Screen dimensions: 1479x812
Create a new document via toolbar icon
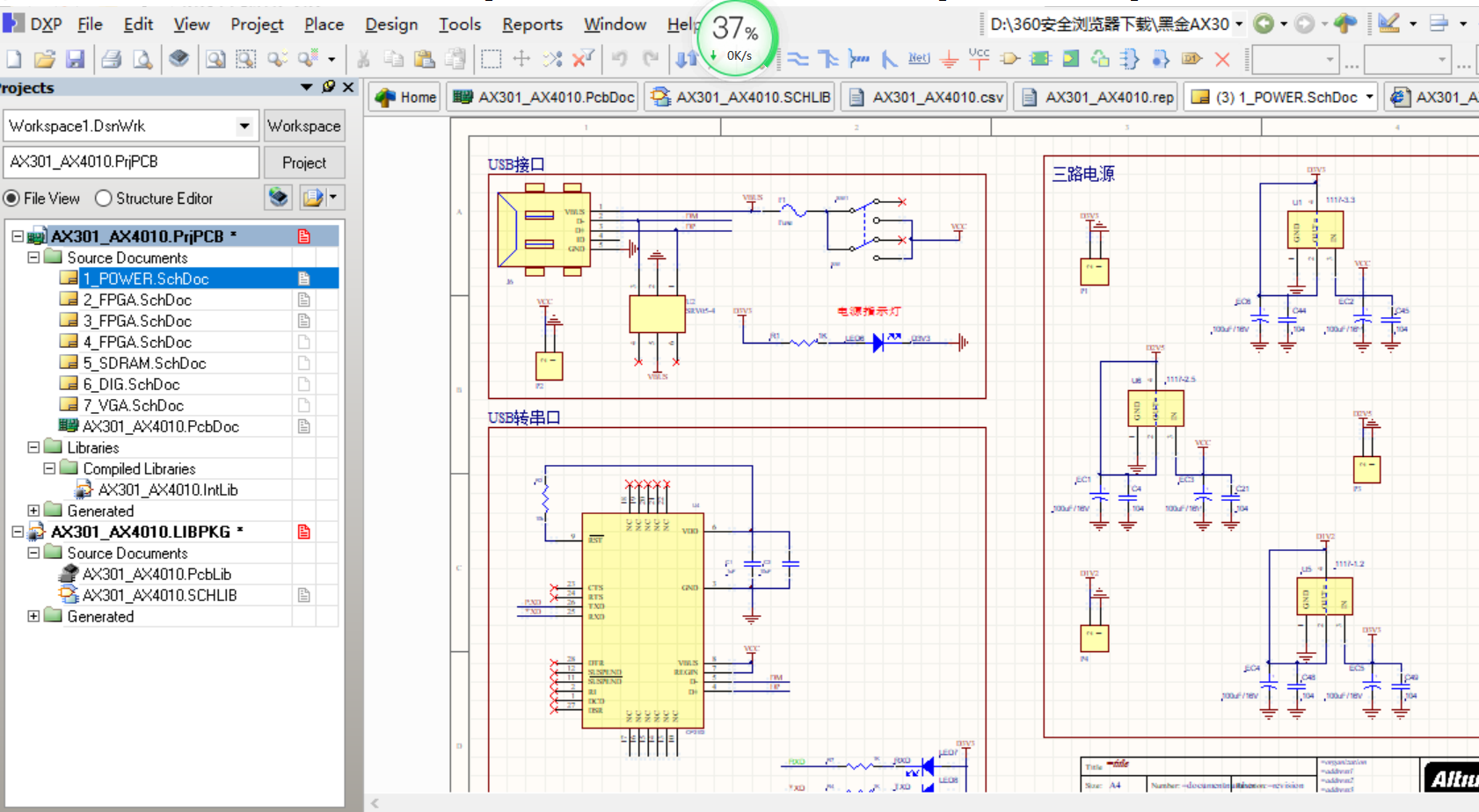tap(15, 59)
